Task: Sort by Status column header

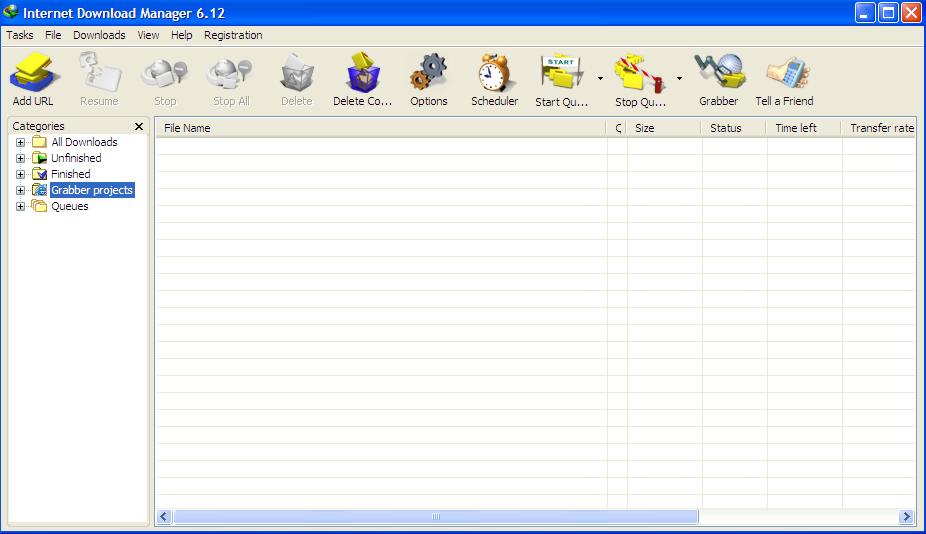Action: 734,128
